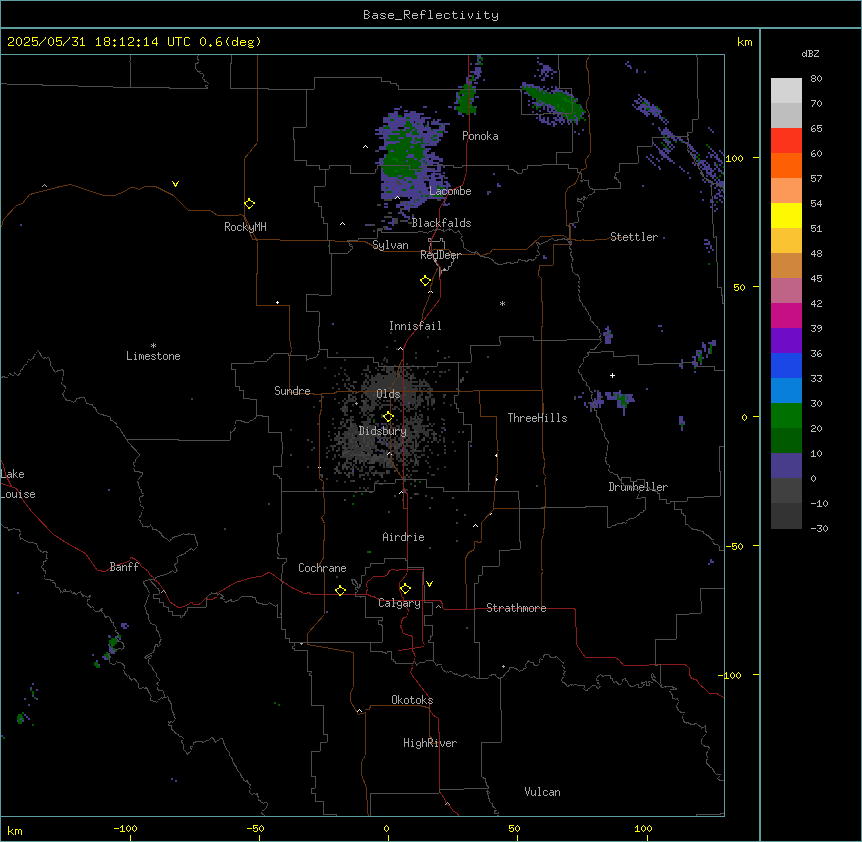The height and width of the screenshot is (842, 862).
Task: Pick the yellow 51-54 dBZ legend swatch
Action: coord(786,215)
